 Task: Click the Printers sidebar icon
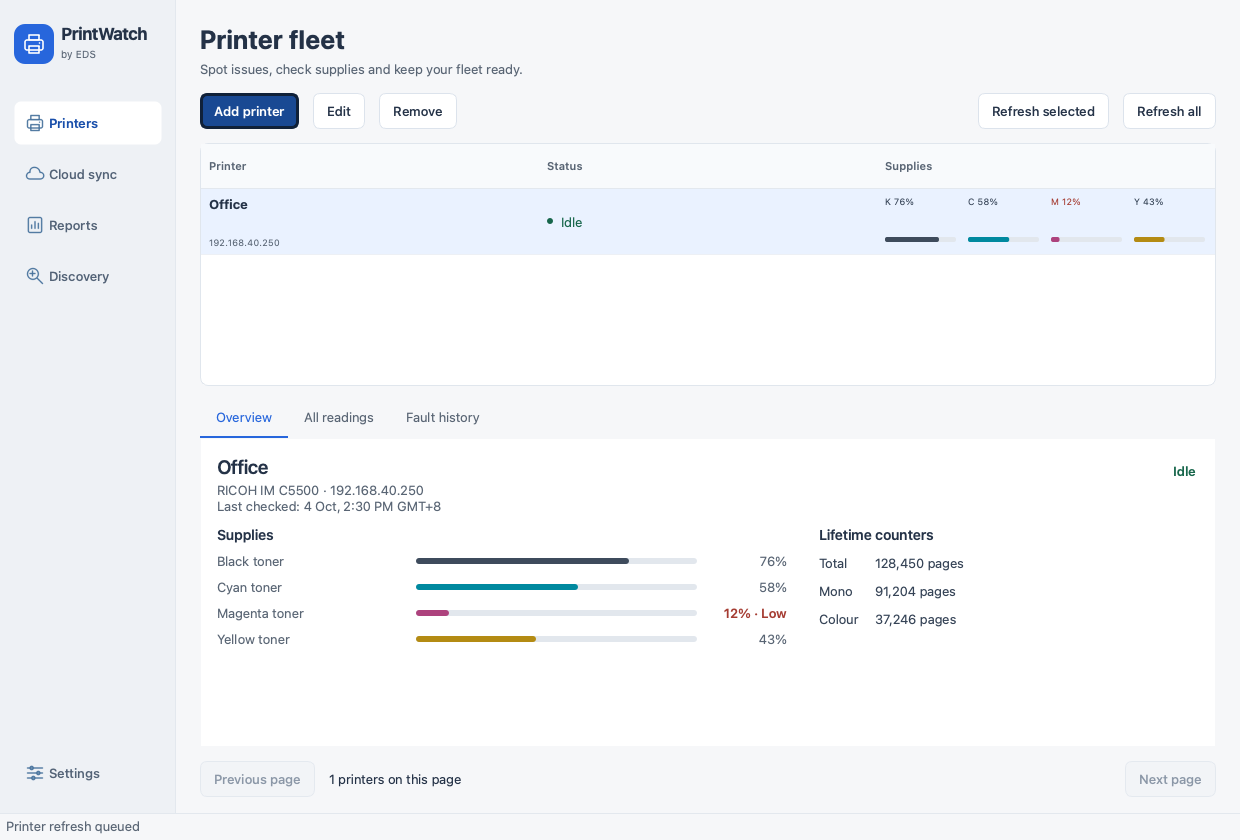(35, 123)
